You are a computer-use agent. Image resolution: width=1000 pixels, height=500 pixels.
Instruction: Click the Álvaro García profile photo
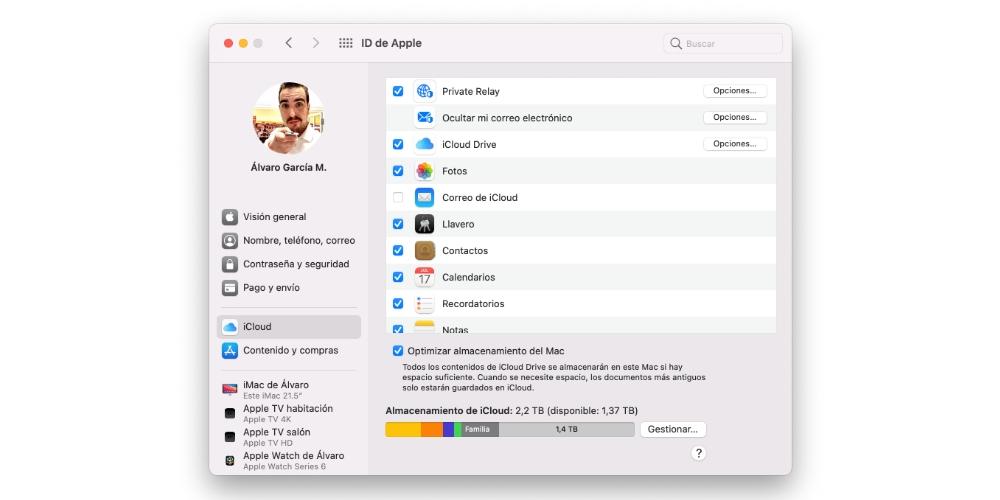(288, 119)
